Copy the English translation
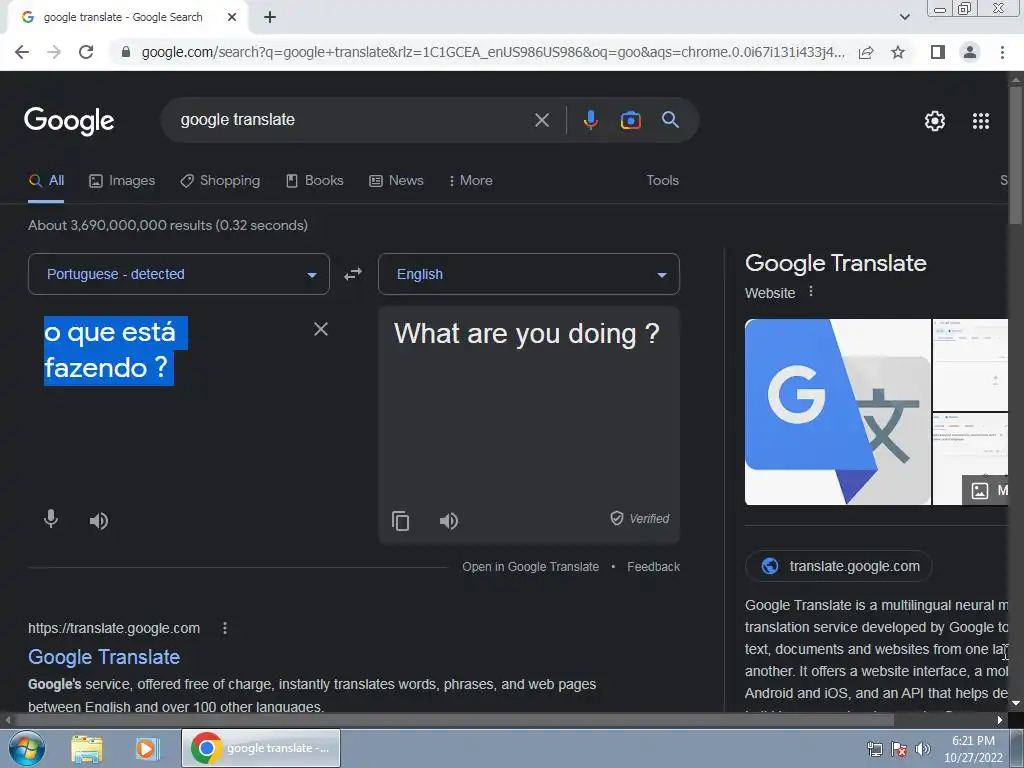Viewport: 1024px width, 768px height. click(x=400, y=520)
